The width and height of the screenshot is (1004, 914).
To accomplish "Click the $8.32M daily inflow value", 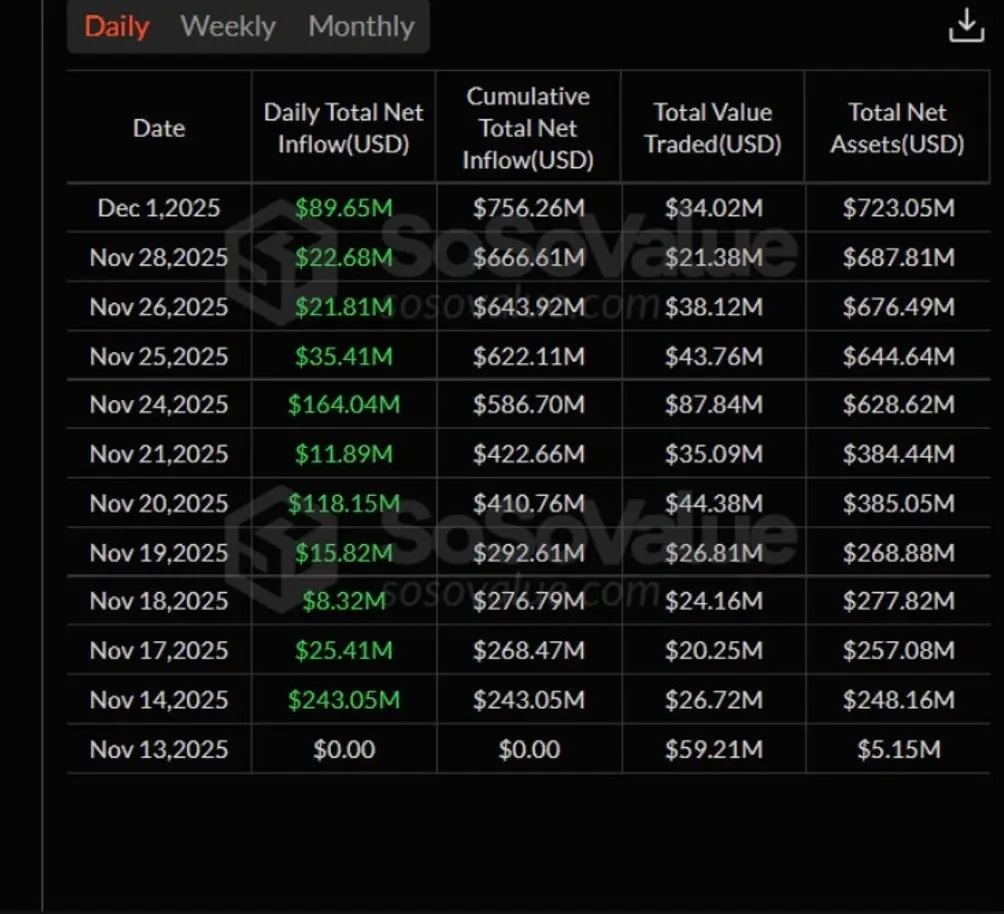I will click(x=344, y=601).
